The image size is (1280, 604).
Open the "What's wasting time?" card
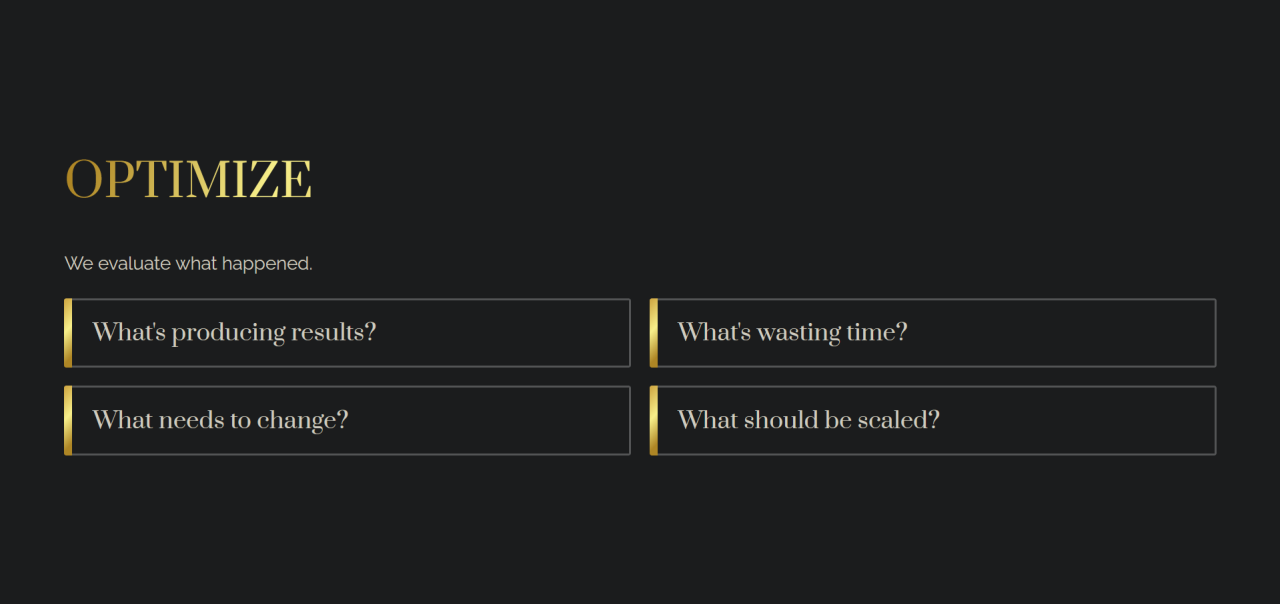click(x=933, y=333)
